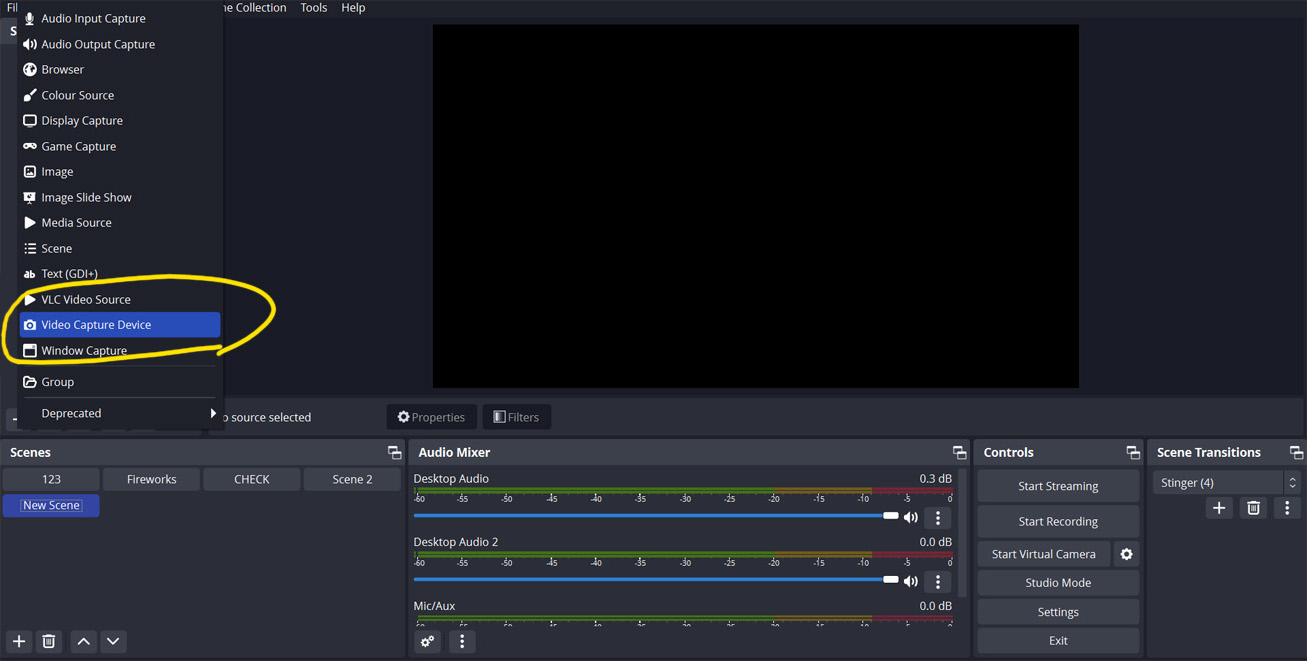Click Start Recording button
The height and width of the screenshot is (661, 1307).
coord(1058,521)
